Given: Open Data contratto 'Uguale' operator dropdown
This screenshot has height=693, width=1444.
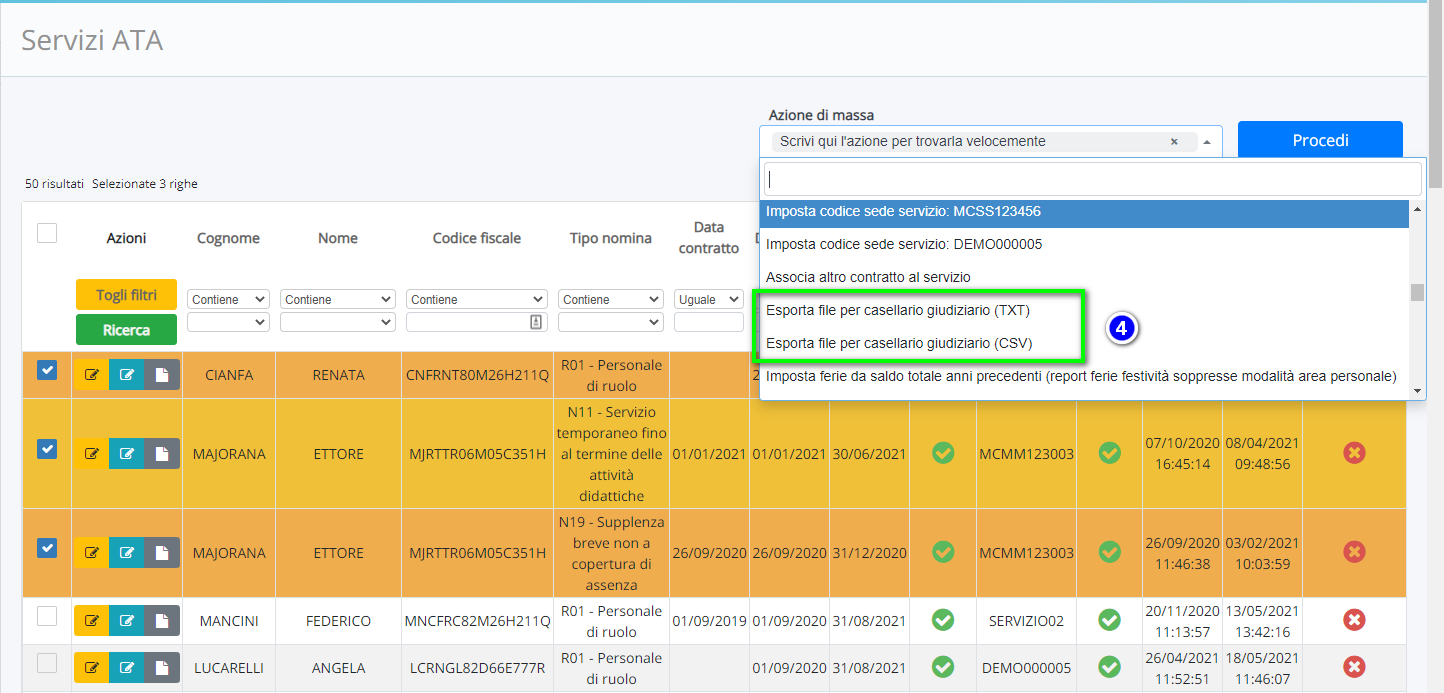Looking at the screenshot, I should pos(709,299).
